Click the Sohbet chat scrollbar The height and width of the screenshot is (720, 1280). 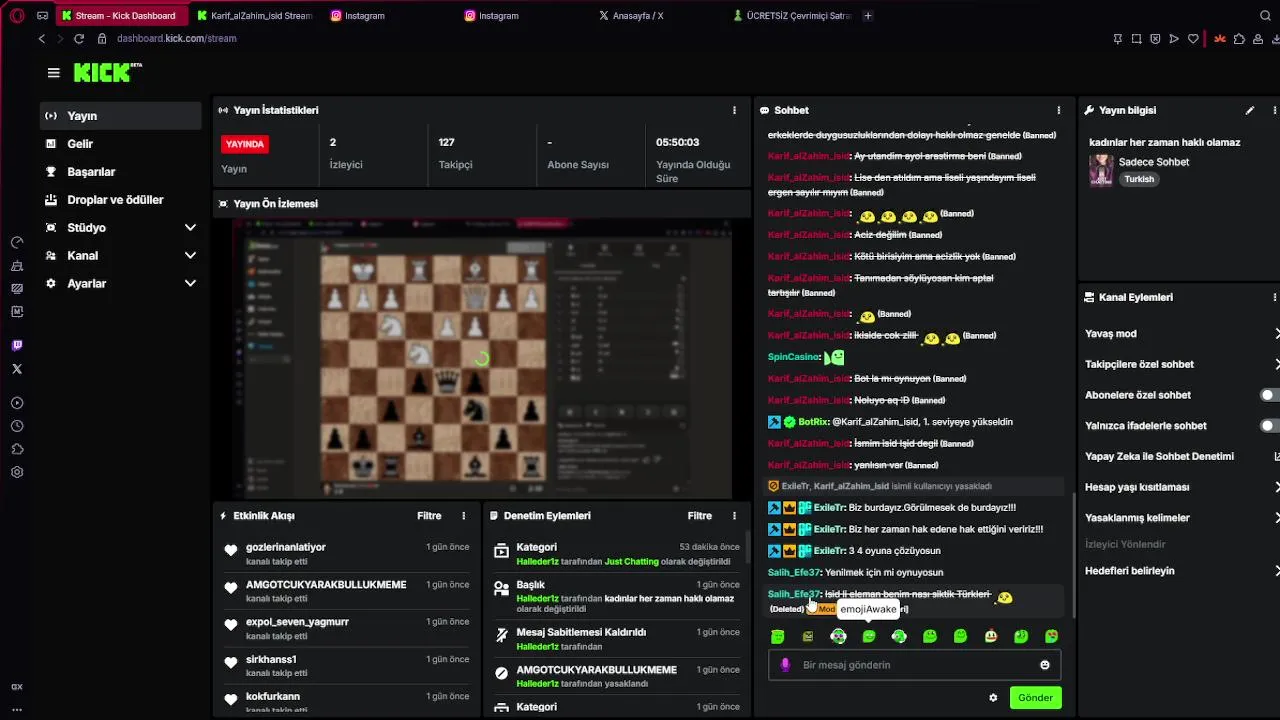pos(1073,555)
